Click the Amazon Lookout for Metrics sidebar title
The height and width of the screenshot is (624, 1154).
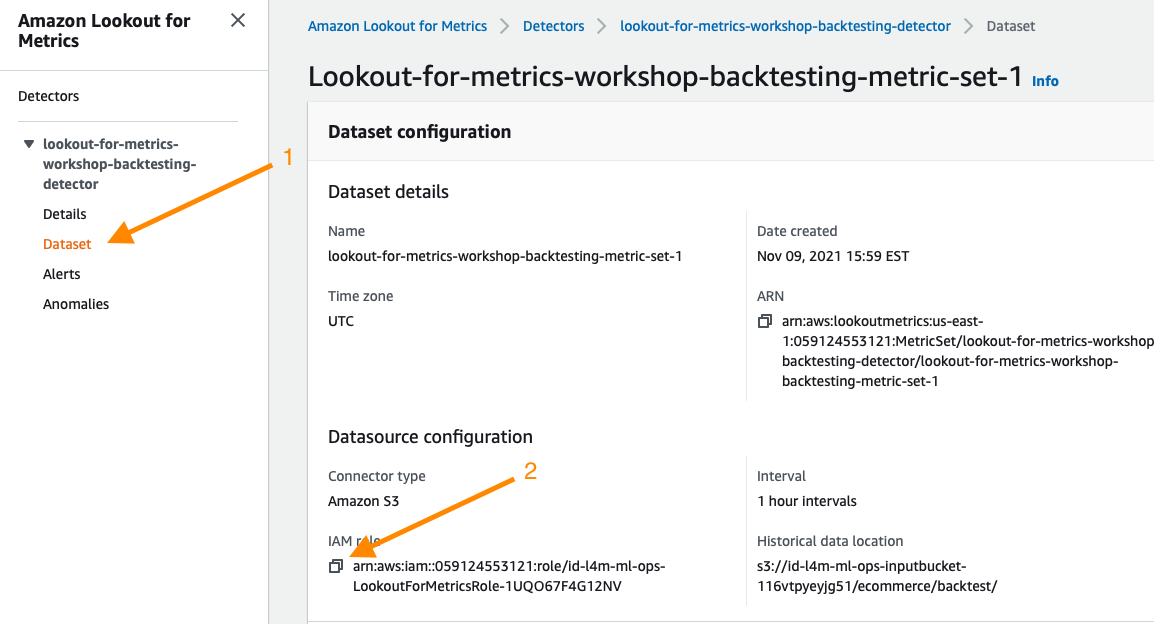coord(104,31)
